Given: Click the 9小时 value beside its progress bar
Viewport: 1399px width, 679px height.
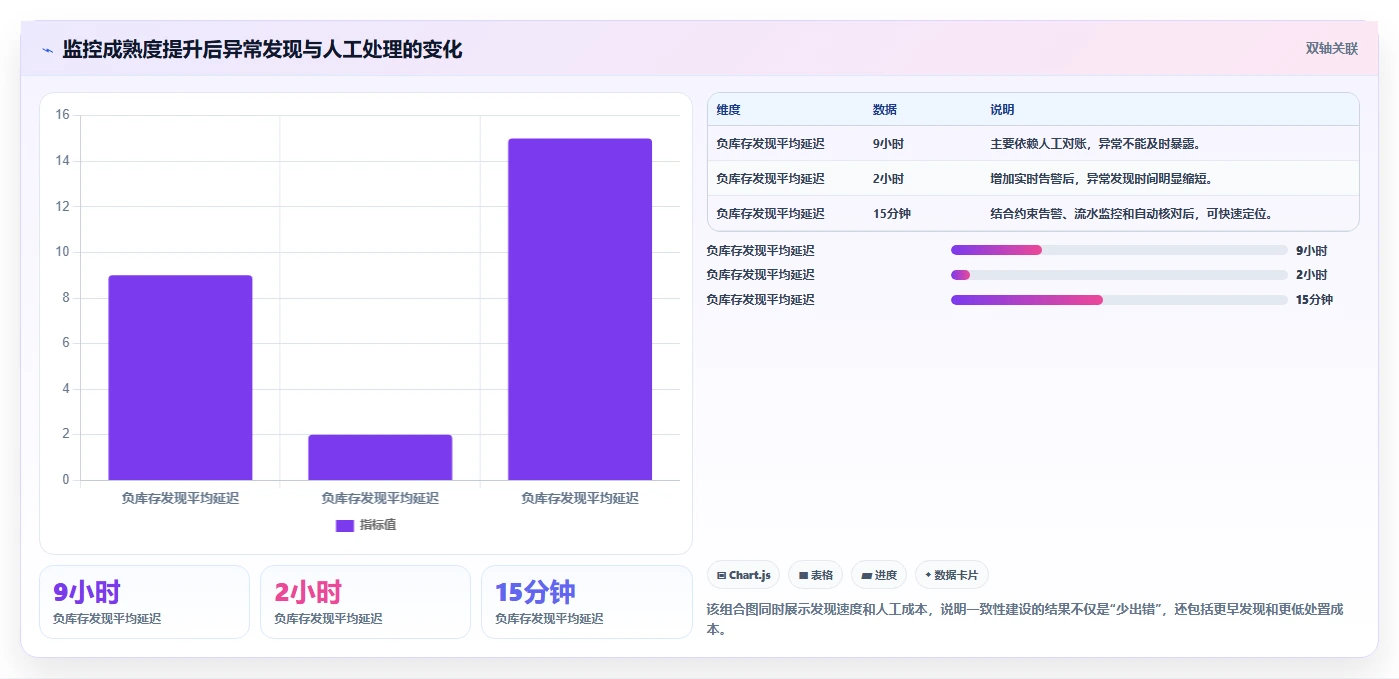Looking at the screenshot, I should click(x=1311, y=251).
